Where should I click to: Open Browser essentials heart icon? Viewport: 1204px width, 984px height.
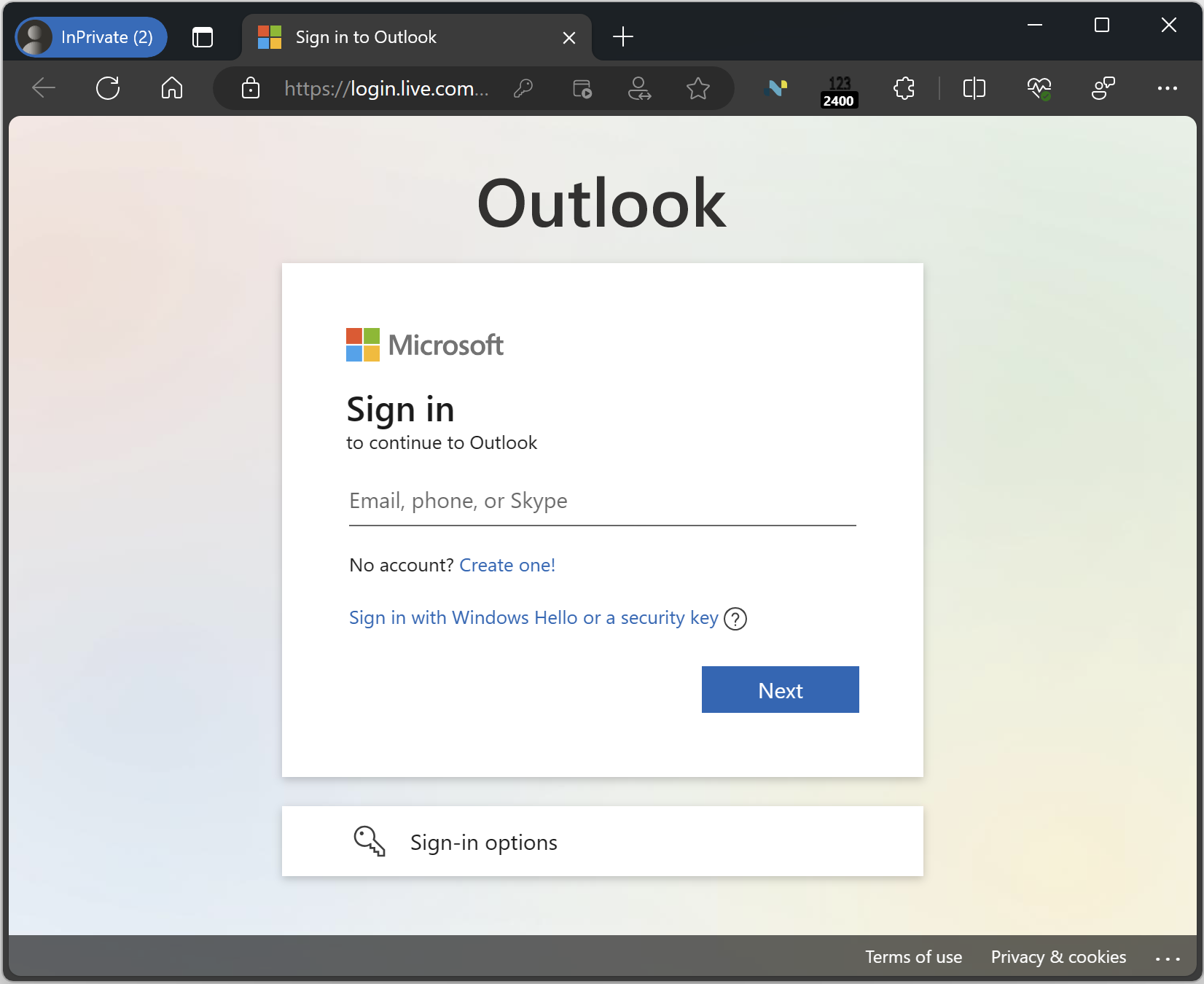pyautogui.click(x=1039, y=88)
